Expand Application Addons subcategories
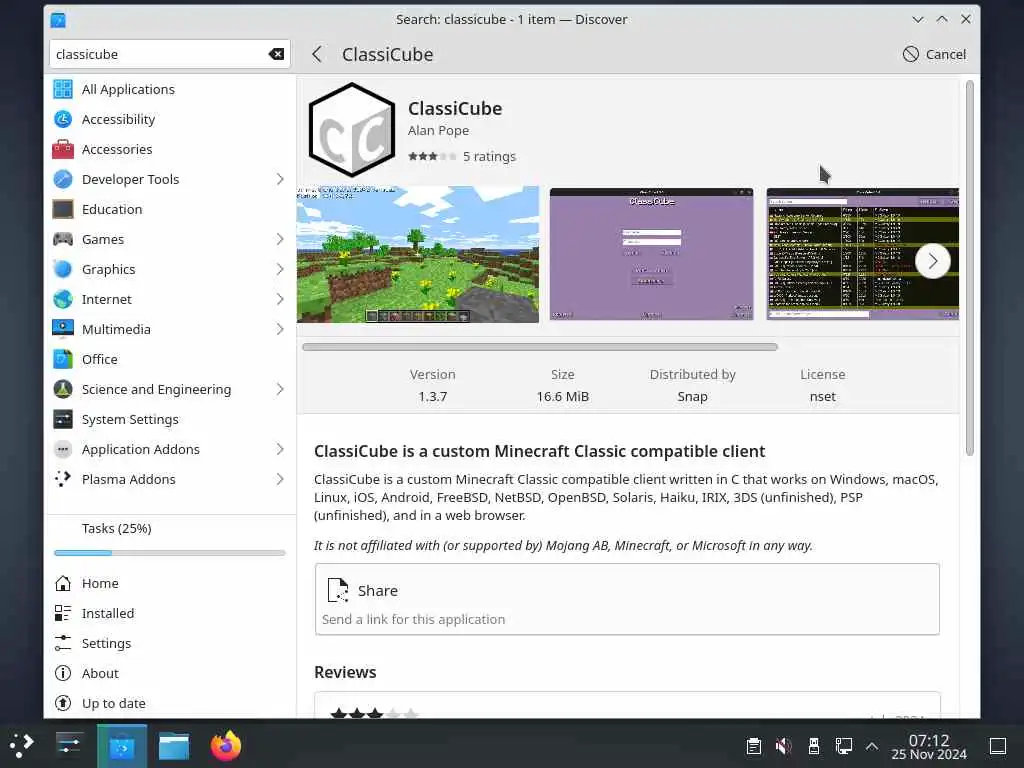 (x=280, y=450)
